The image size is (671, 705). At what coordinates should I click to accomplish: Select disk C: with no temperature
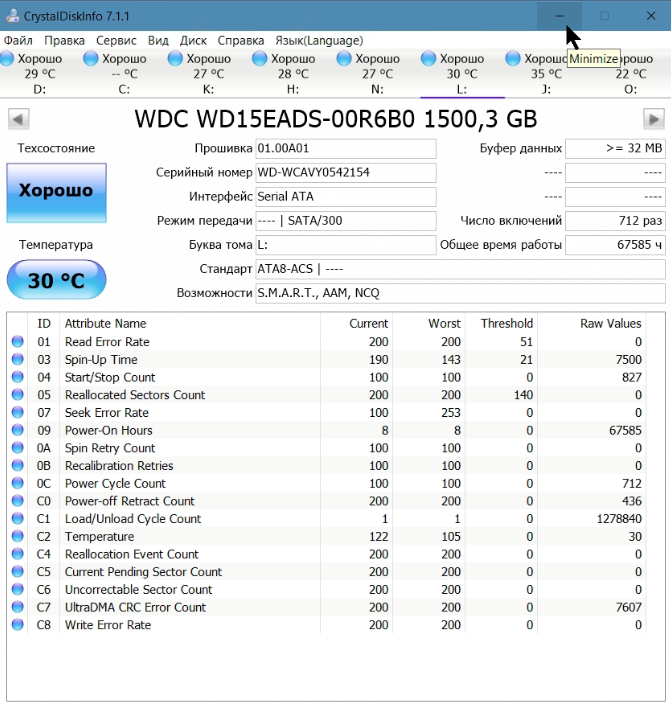124,73
